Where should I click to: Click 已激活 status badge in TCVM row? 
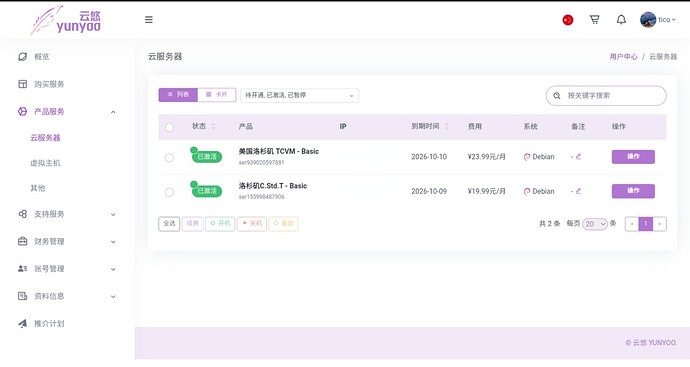pos(207,157)
